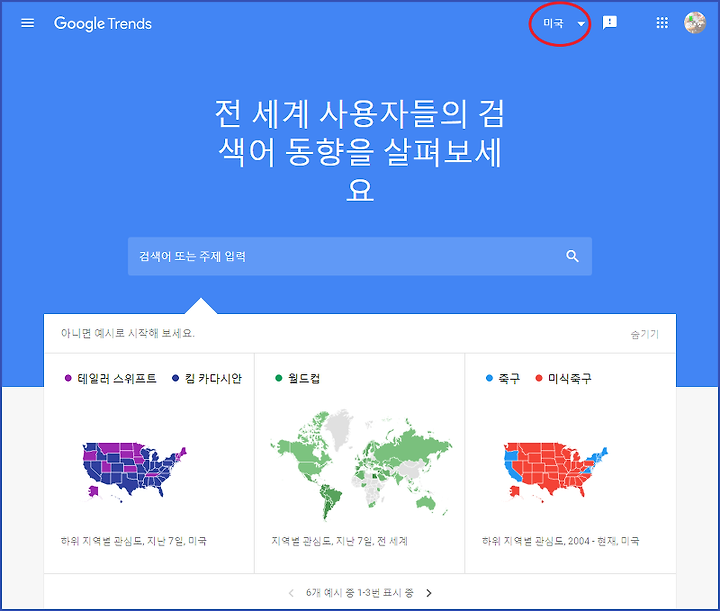720x611 pixels.
Task: Click 숨기기 to hide examples
Action: [644, 334]
